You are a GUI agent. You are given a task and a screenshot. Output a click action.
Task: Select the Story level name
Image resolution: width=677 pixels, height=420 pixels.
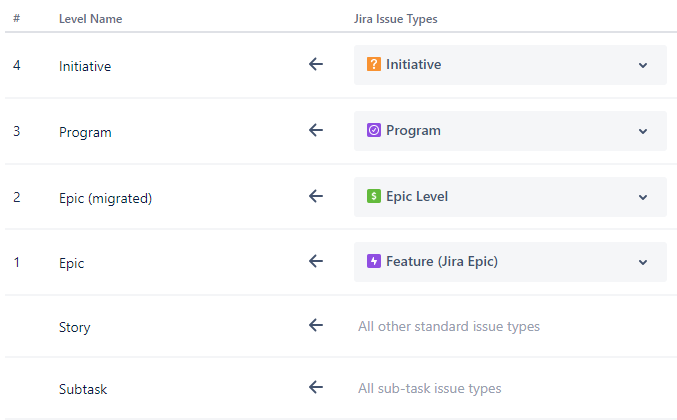pos(74,327)
